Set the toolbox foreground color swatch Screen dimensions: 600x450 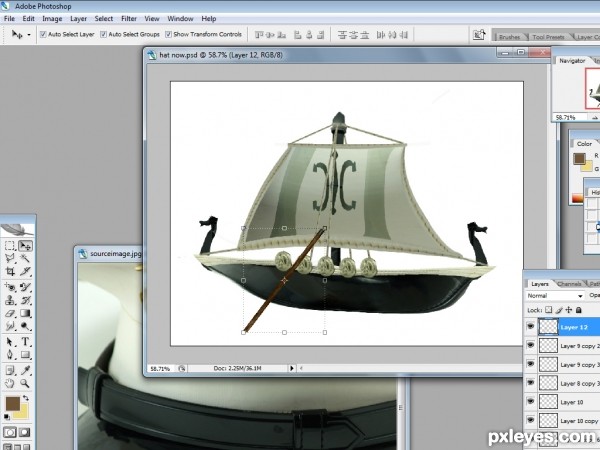point(12,403)
